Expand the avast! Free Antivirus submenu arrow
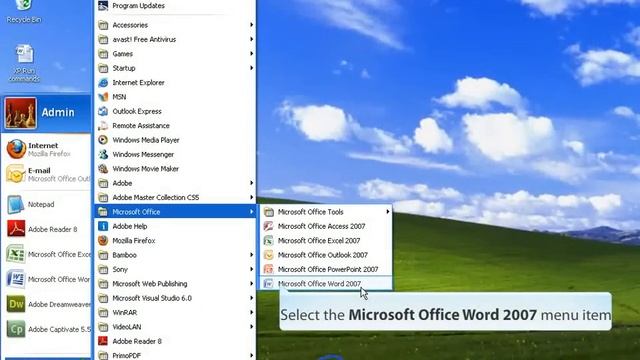 pyautogui.click(x=251, y=39)
